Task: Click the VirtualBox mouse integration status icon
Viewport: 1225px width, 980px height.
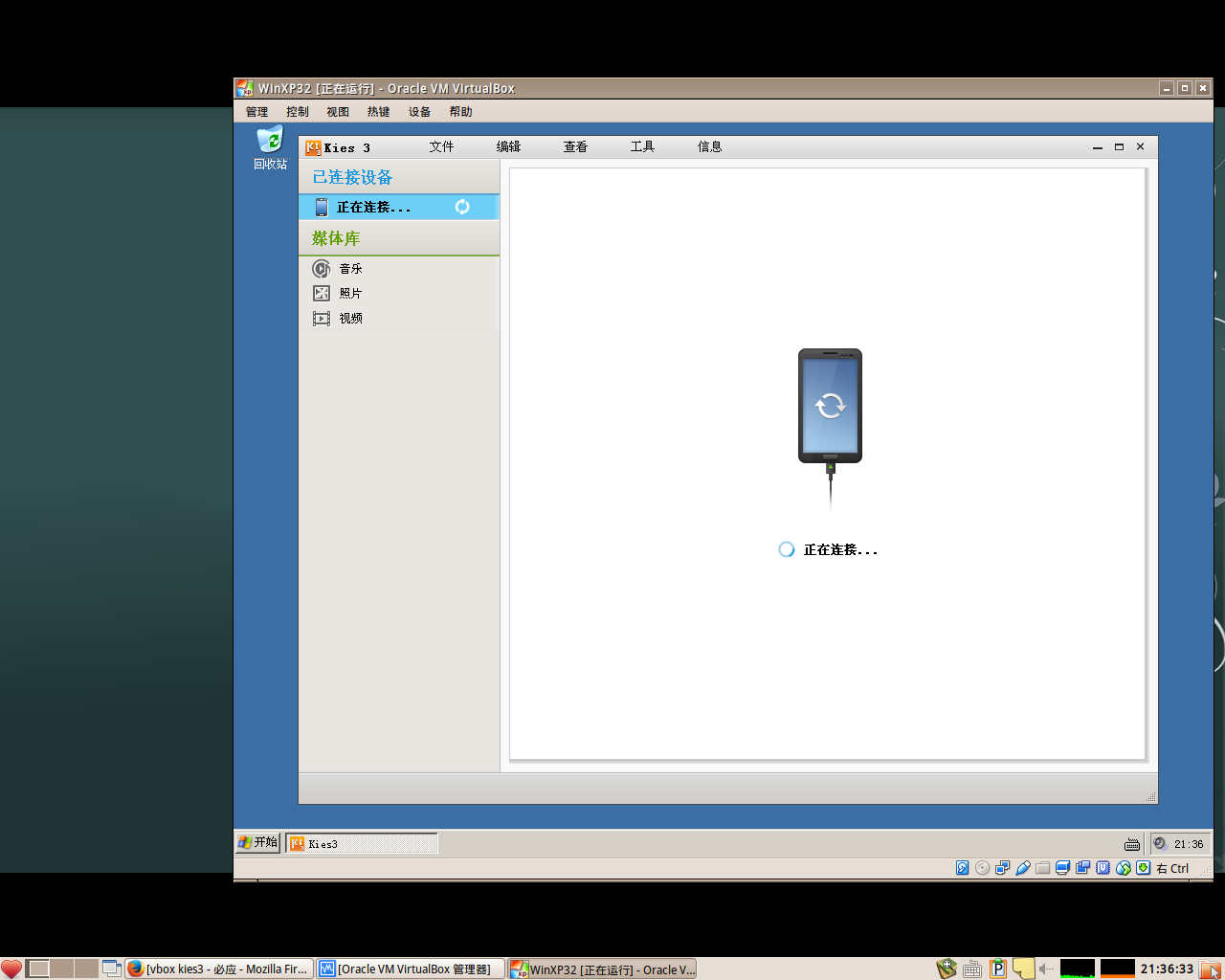Action: pyautogui.click(x=1124, y=868)
